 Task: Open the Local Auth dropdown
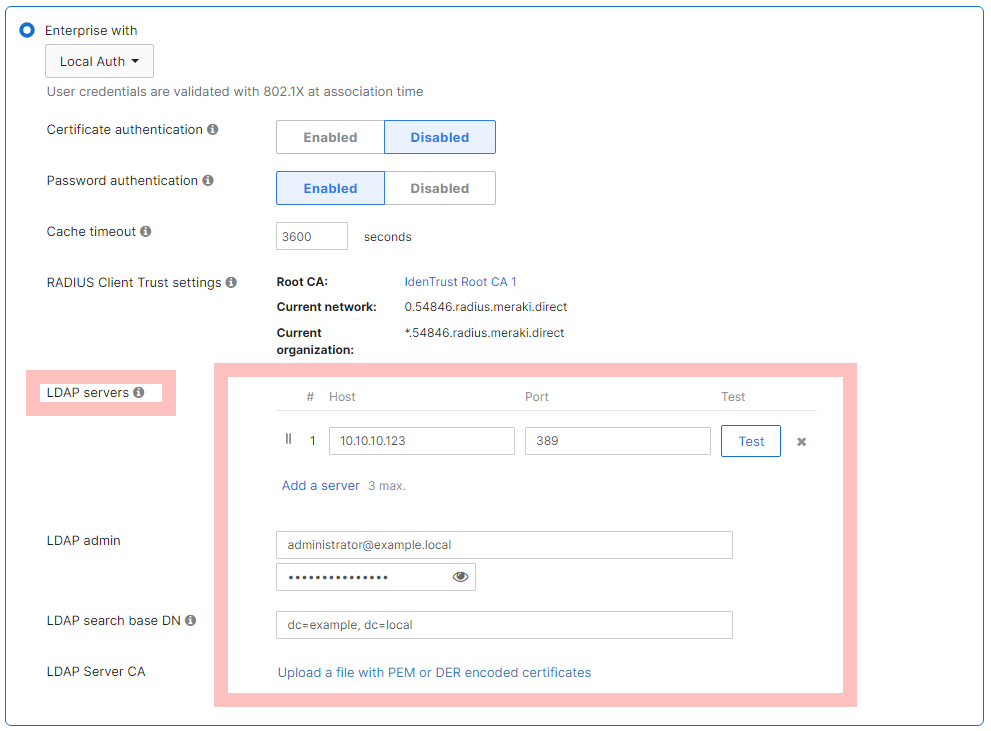99,61
